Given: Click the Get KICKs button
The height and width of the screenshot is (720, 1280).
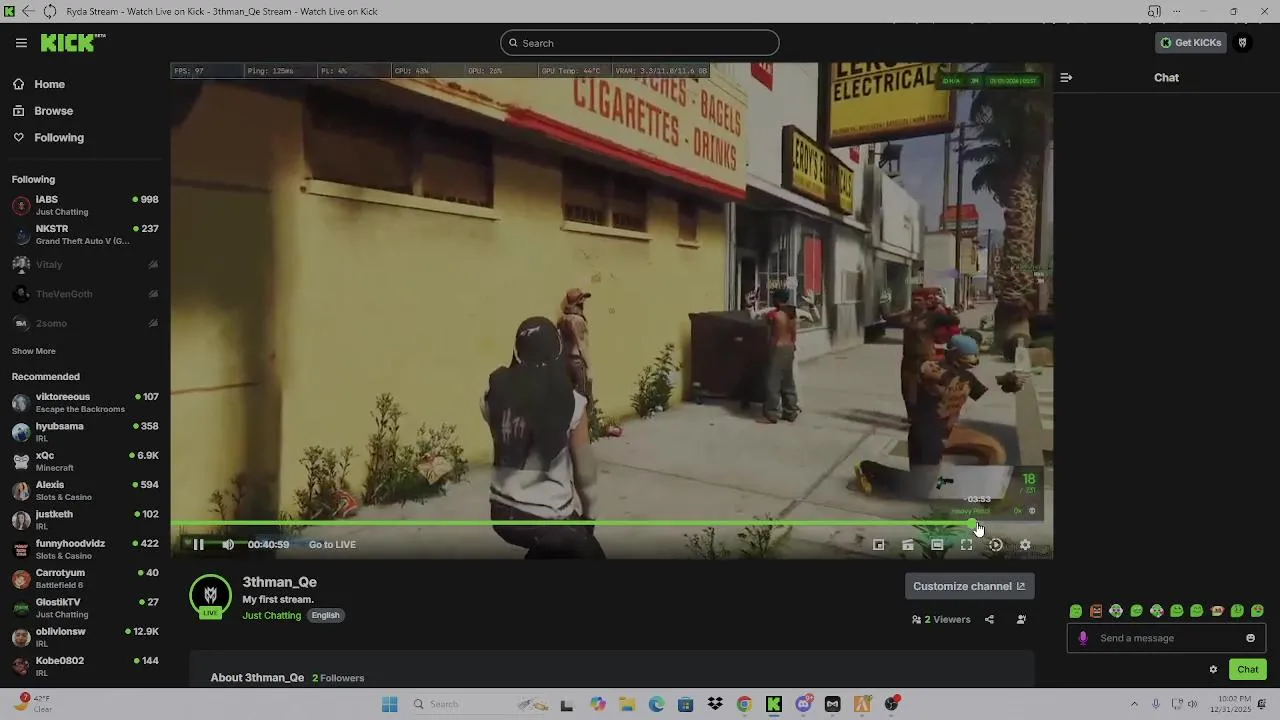Looking at the screenshot, I should pyautogui.click(x=1191, y=43).
